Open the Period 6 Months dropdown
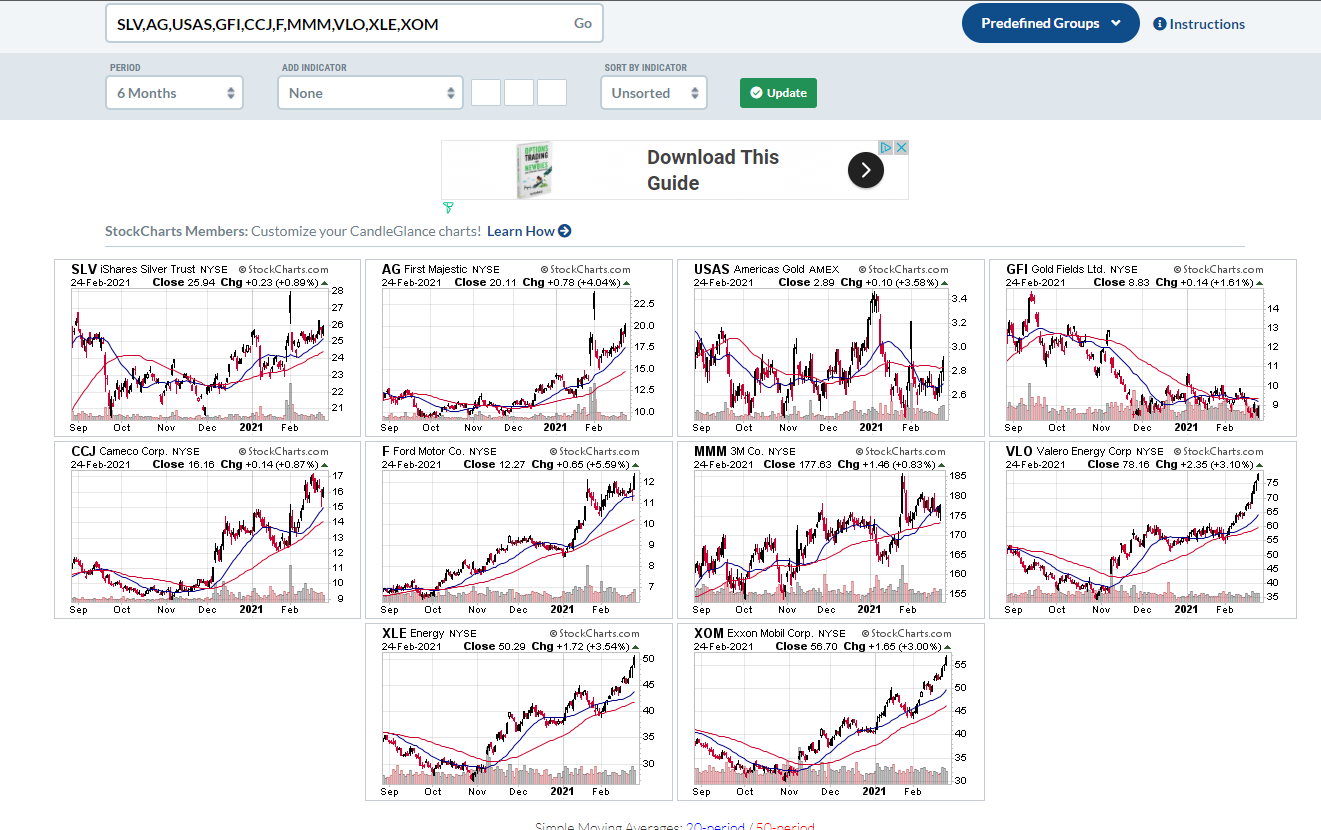The height and width of the screenshot is (830, 1321). click(x=174, y=93)
